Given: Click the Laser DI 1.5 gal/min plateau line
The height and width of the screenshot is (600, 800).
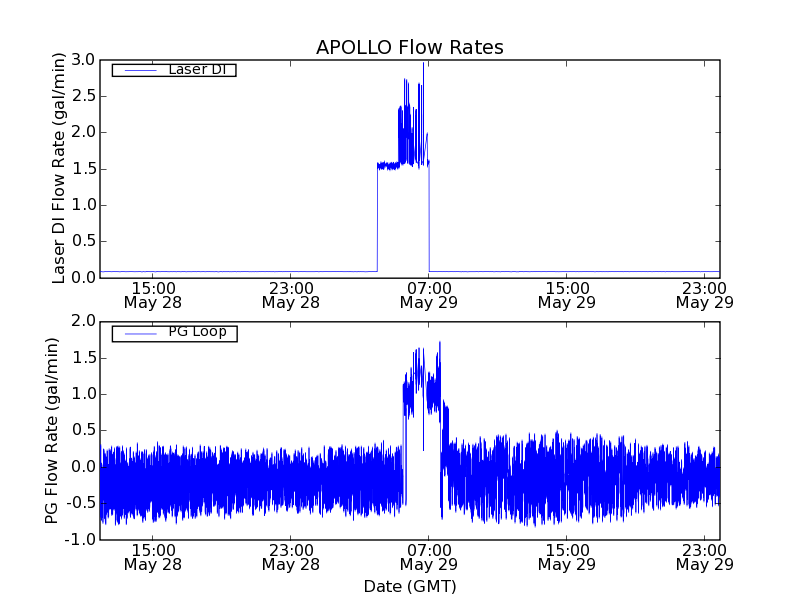Looking at the screenshot, I should click(x=388, y=165).
